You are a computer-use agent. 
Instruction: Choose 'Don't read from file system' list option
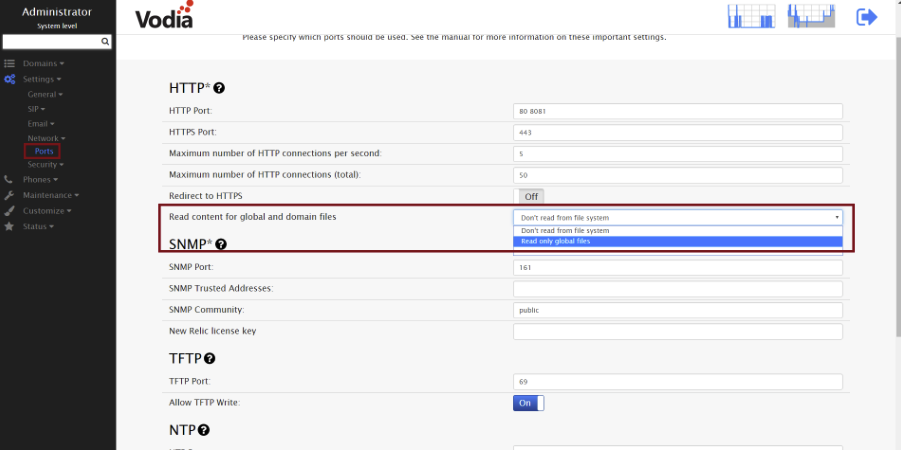[678, 230]
